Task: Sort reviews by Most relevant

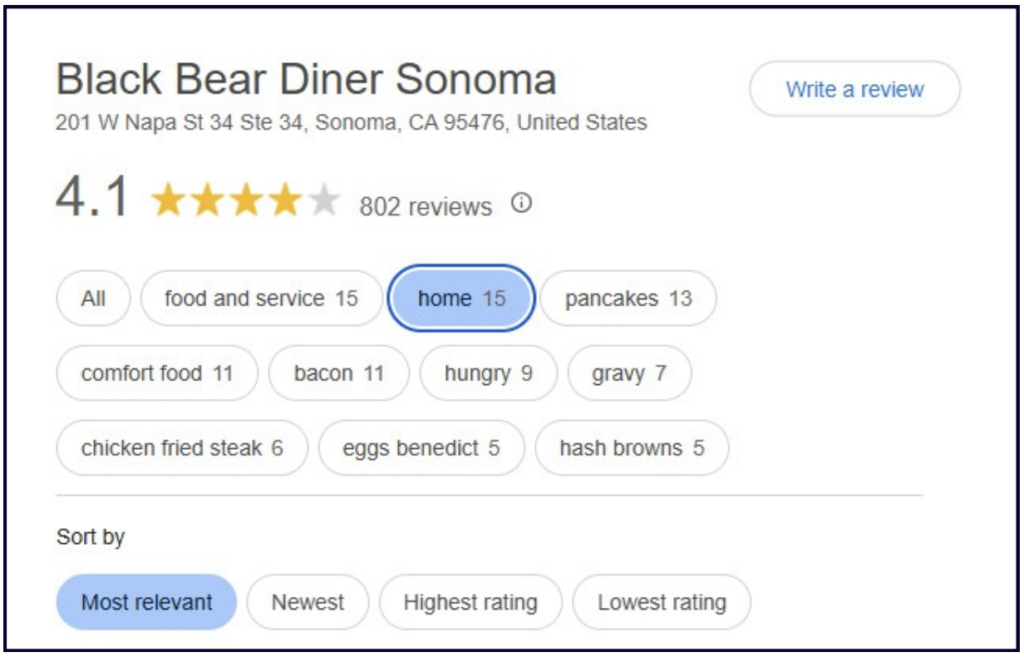Action: coord(146,602)
